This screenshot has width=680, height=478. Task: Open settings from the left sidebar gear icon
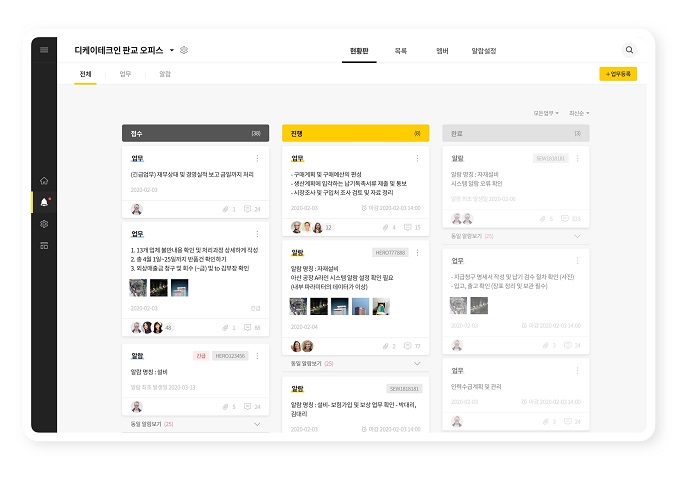[x=44, y=224]
